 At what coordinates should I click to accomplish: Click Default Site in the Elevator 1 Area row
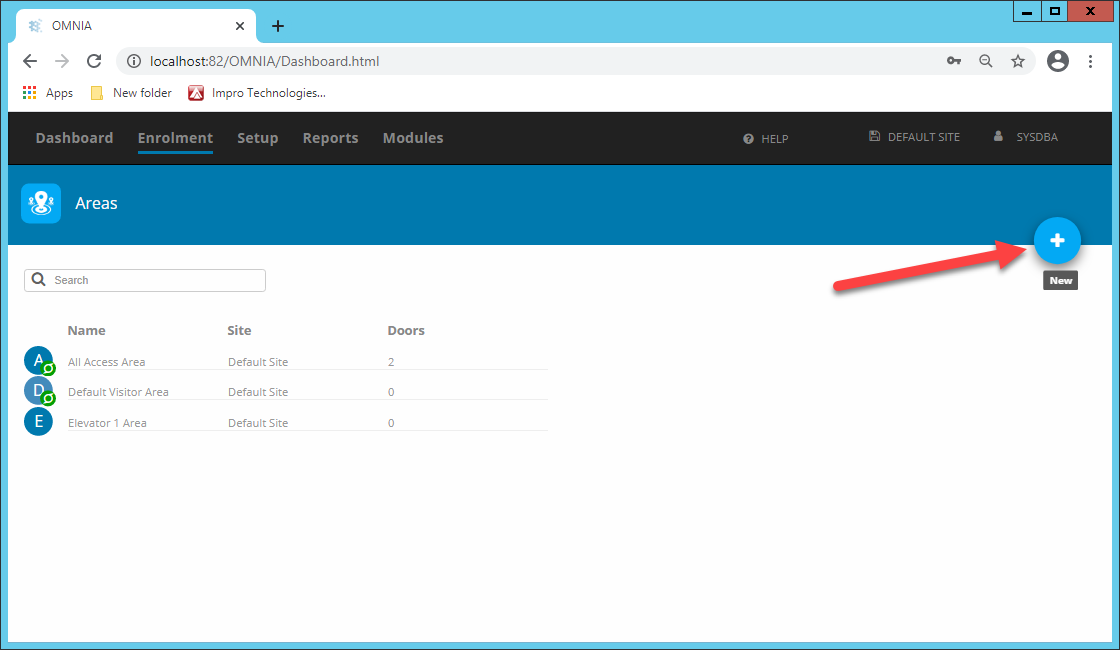(258, 423)
